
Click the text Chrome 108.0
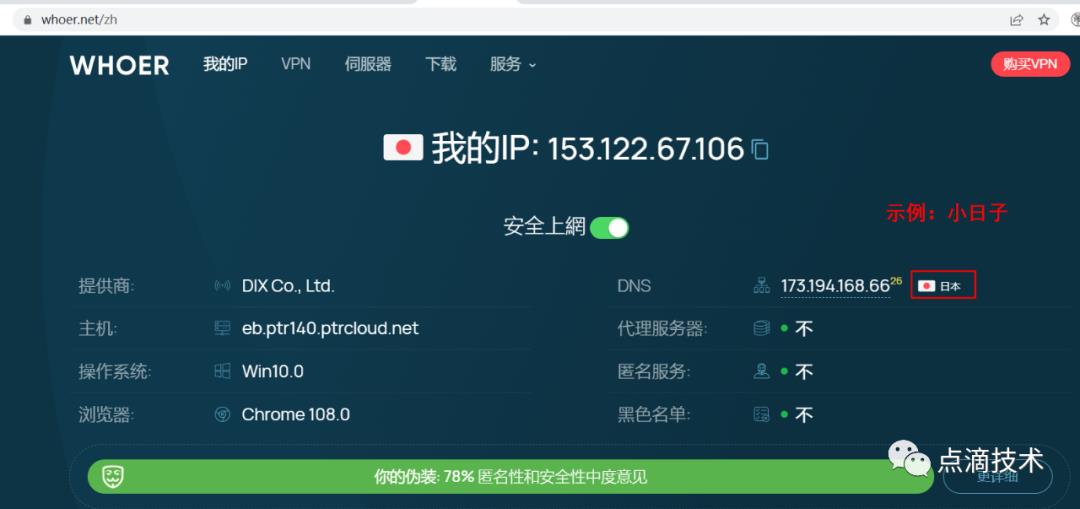(295, 414)
